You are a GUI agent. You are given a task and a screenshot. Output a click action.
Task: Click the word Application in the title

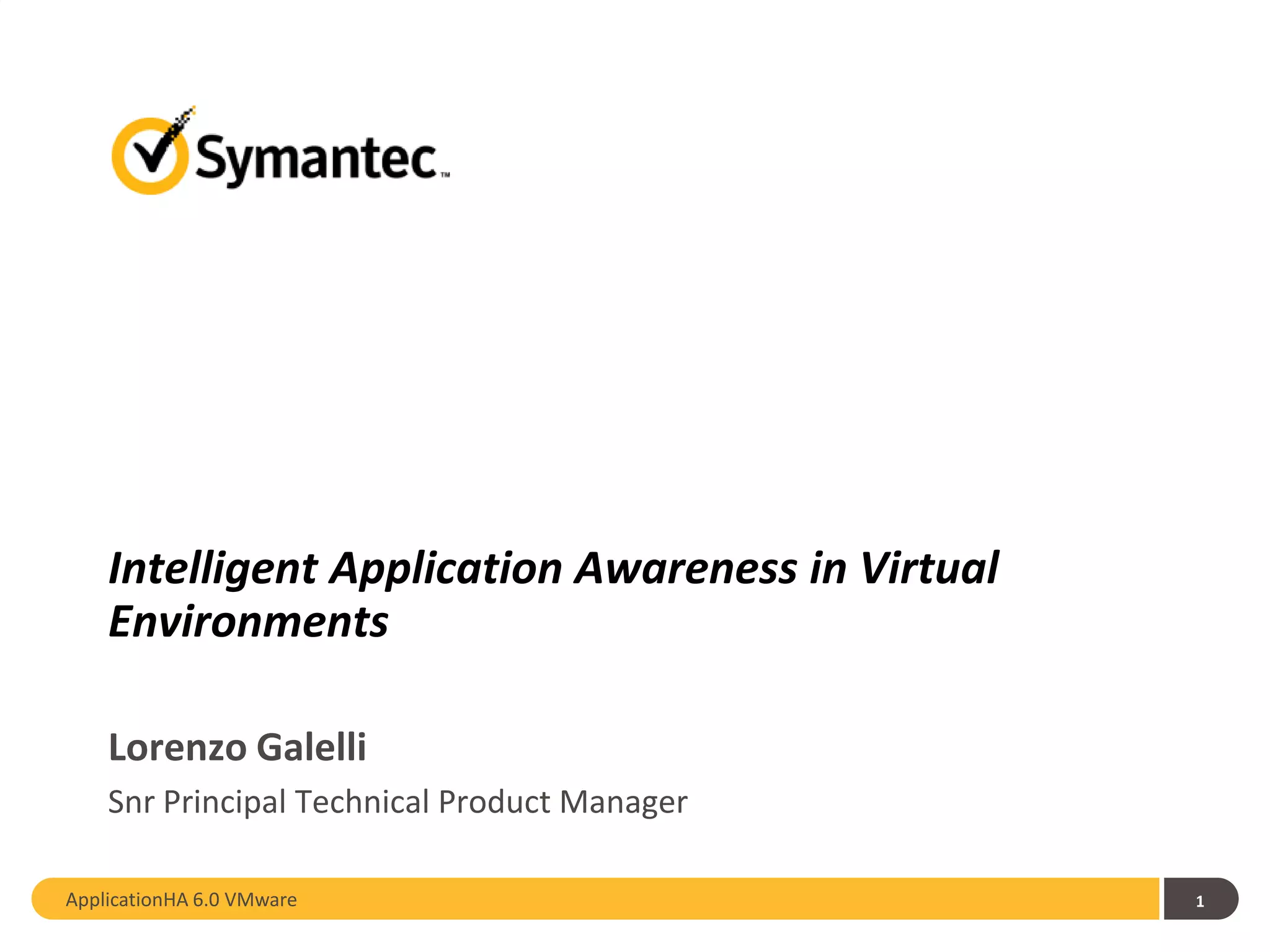(446, 569)
